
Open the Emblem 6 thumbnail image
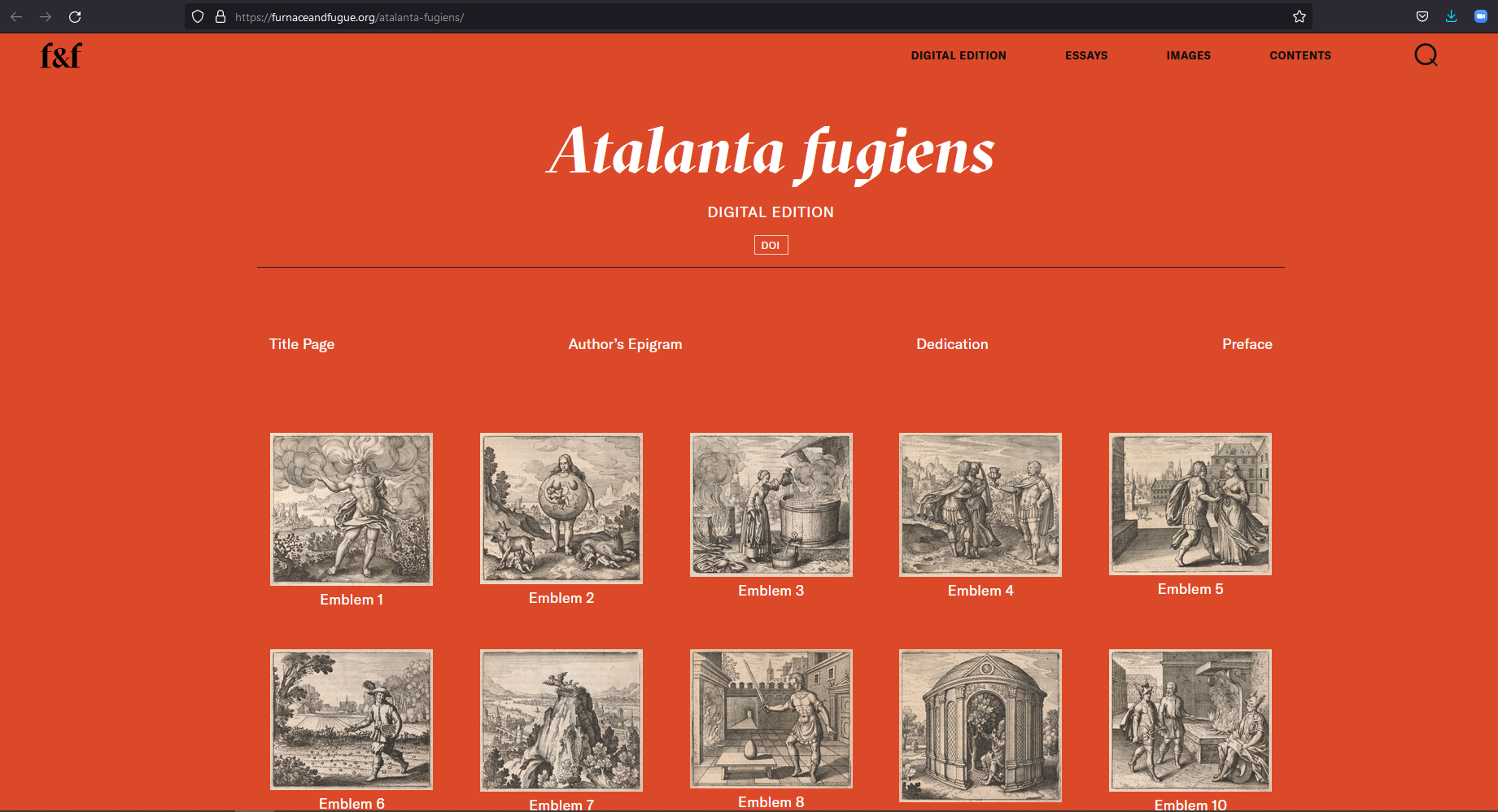[x=352, y=719]
